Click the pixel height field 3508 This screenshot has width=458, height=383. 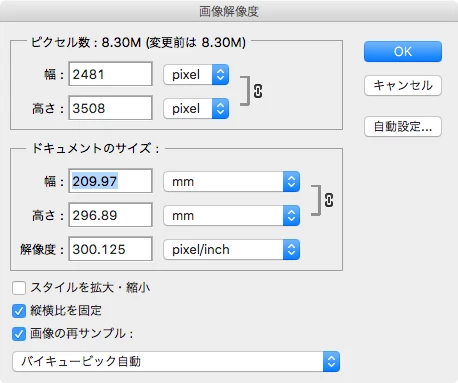click(x=110, y=108)
